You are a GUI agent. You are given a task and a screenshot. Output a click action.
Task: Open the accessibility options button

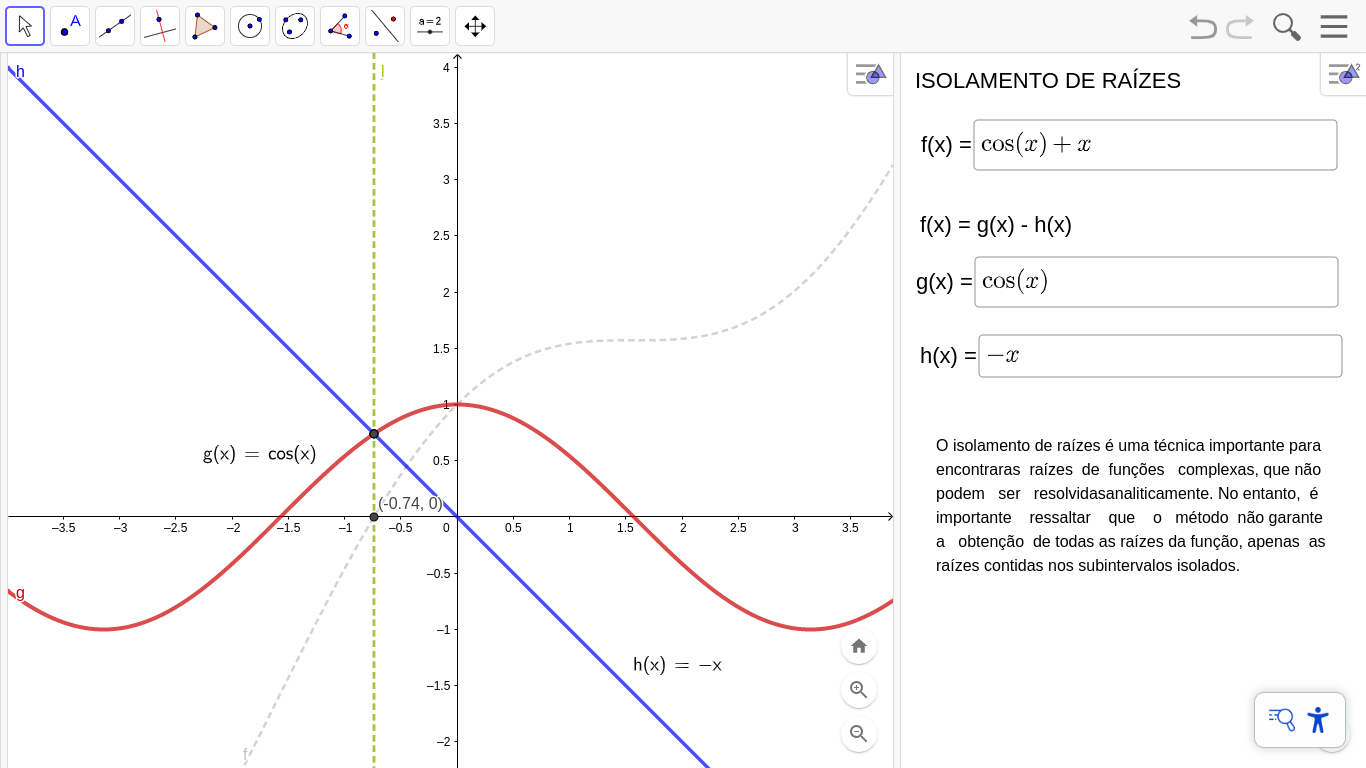coord(1318,720)
